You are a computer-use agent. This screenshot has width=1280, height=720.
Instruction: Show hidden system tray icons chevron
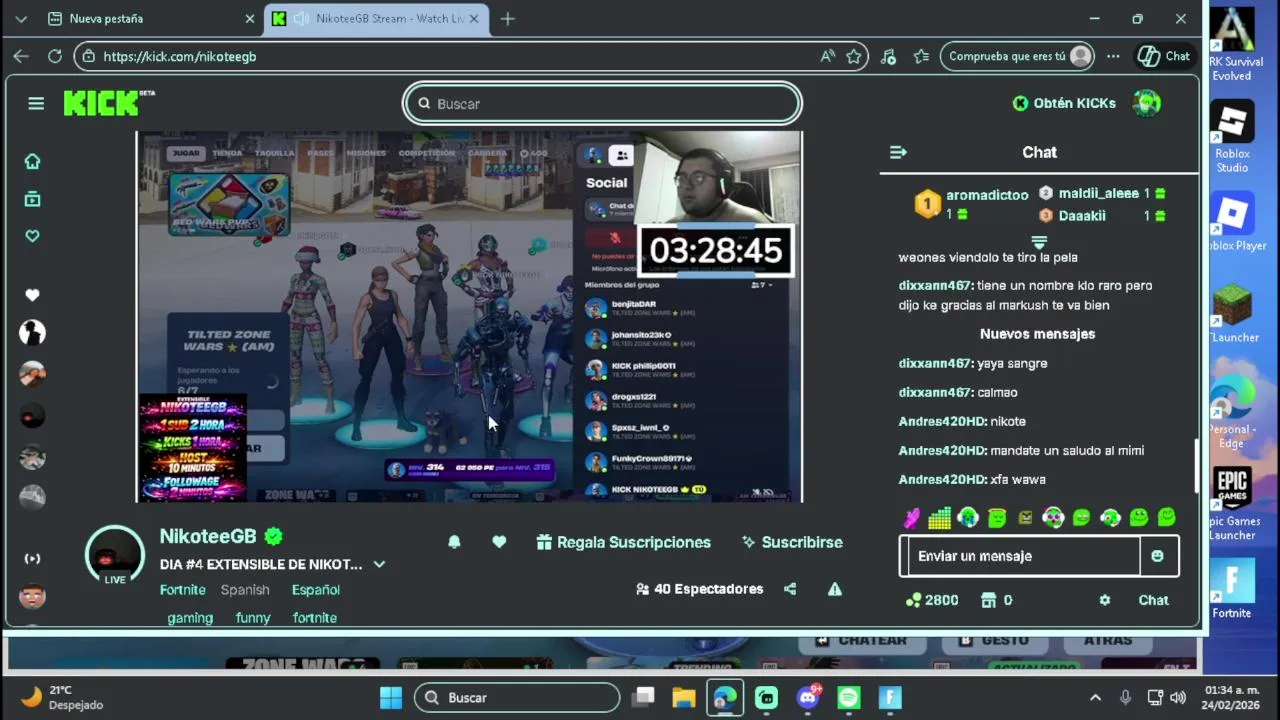(1095, 697)
